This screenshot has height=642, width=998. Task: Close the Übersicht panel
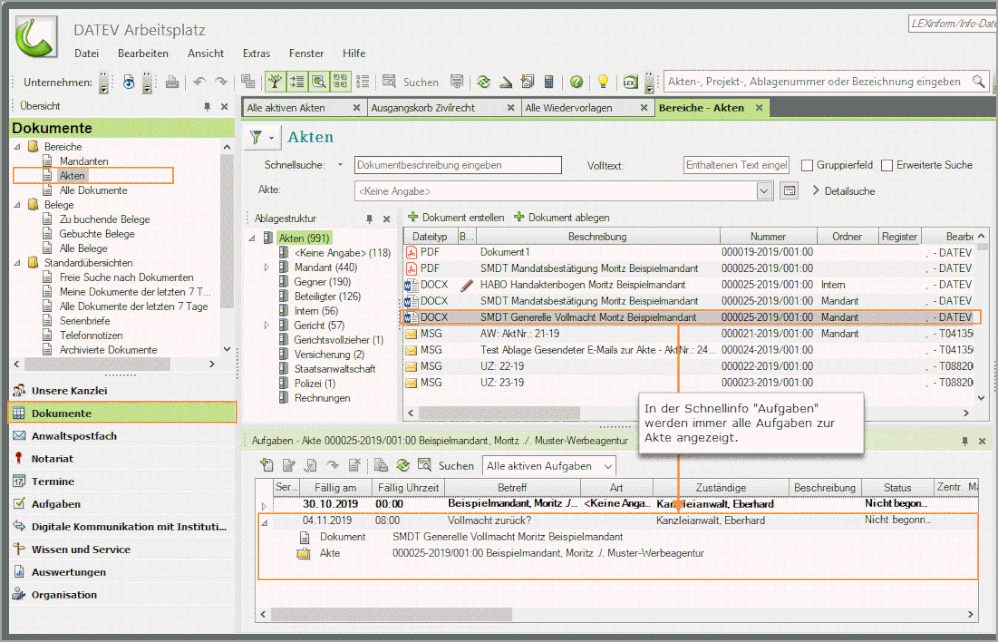(224, 107)
